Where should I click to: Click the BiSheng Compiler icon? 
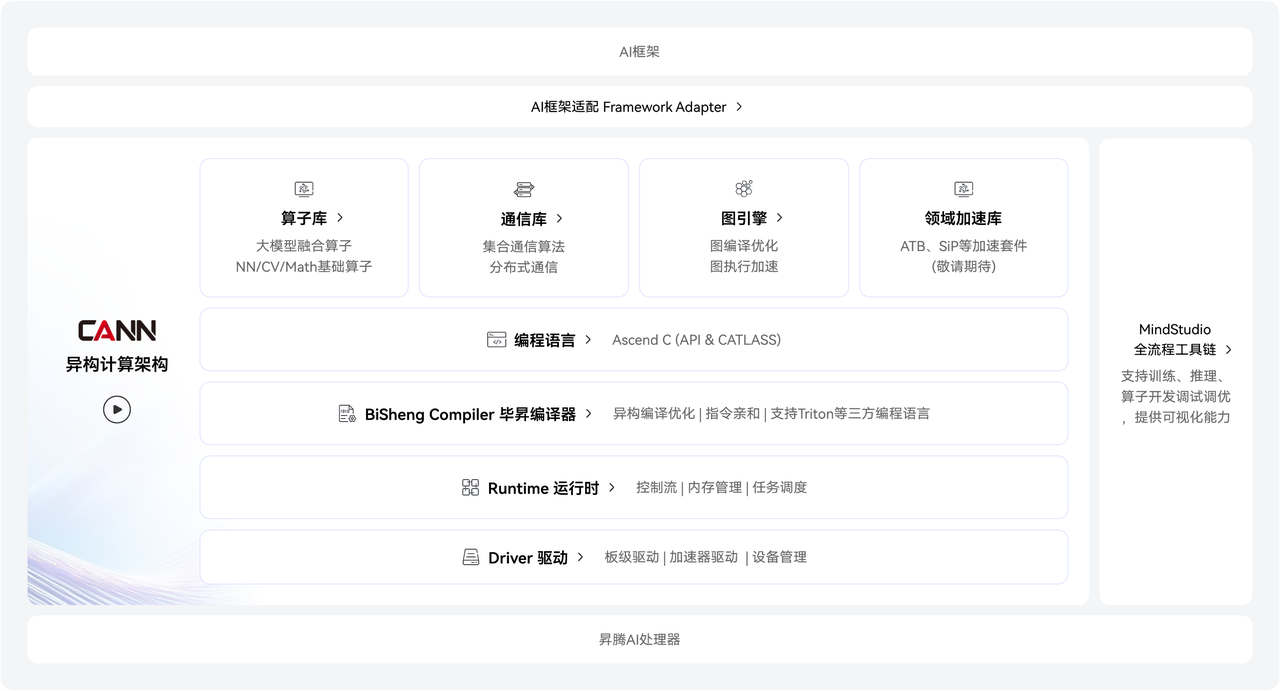(x=347, y=413)
